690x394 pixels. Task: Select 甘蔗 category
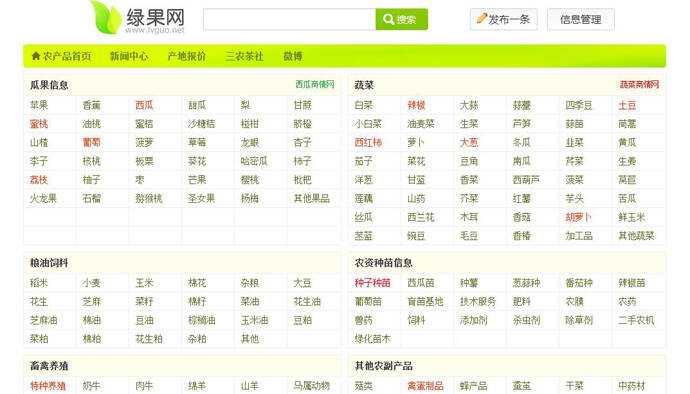[x=303, y=105]
